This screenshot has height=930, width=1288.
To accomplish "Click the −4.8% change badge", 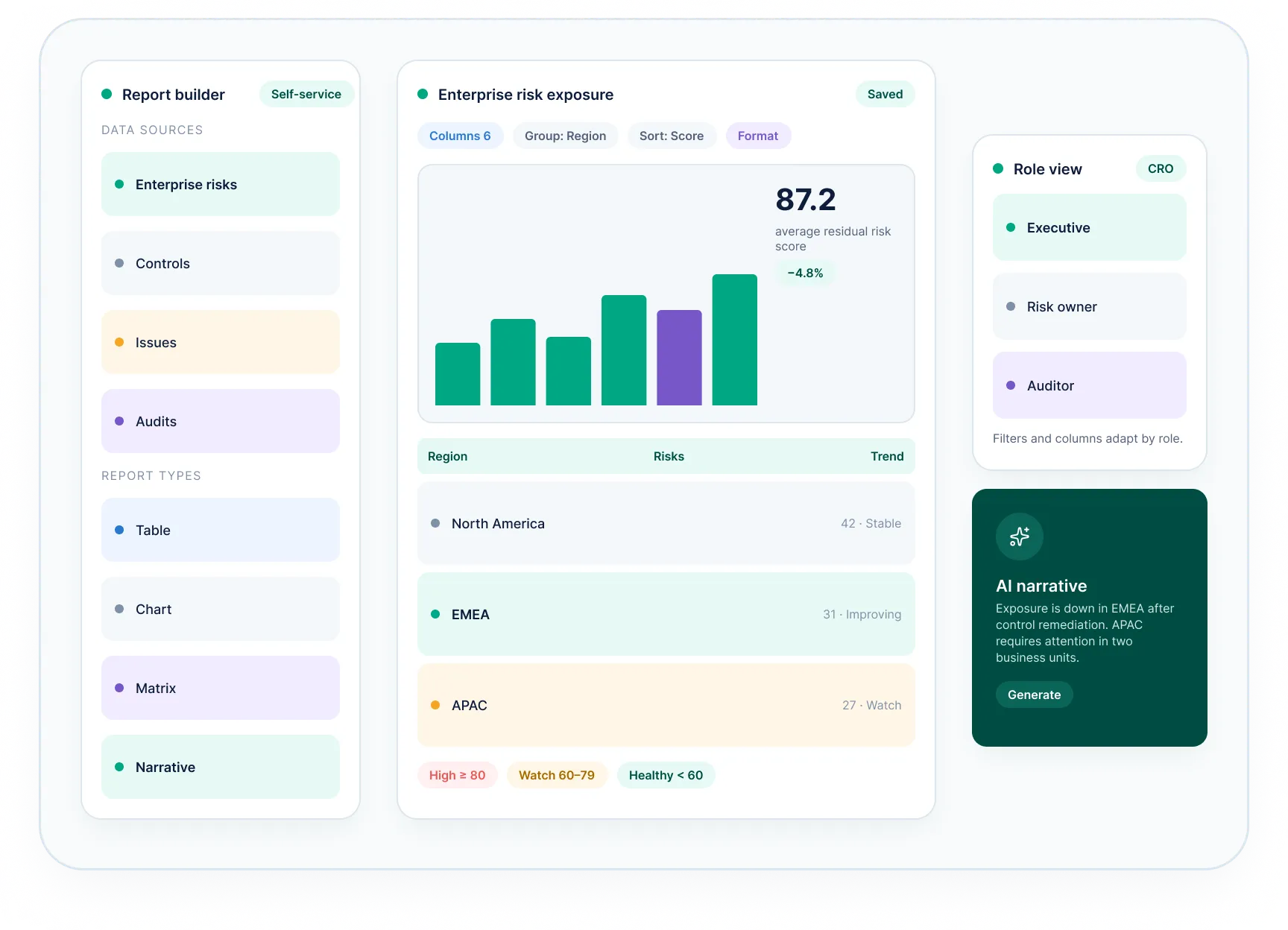I will [x=805, y=273].
